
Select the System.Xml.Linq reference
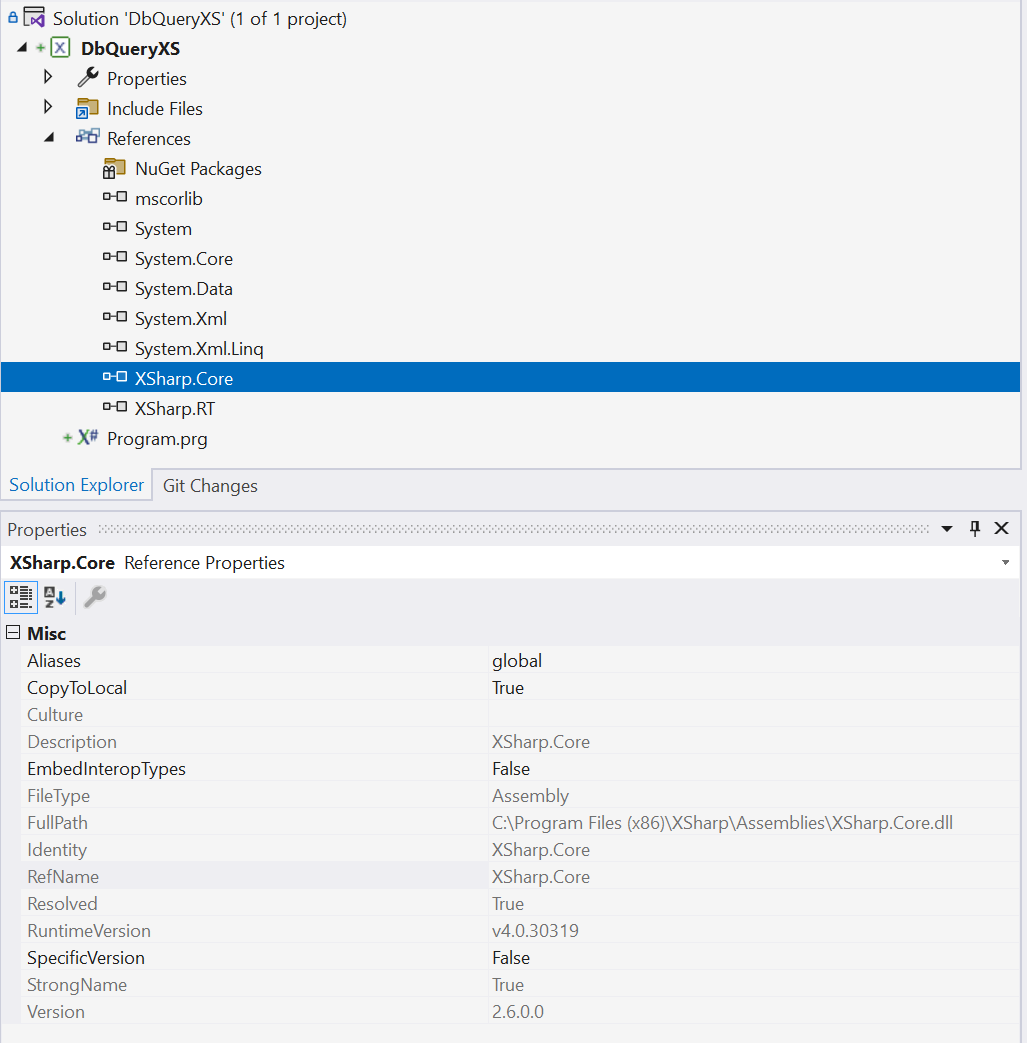tap(199, 349)
